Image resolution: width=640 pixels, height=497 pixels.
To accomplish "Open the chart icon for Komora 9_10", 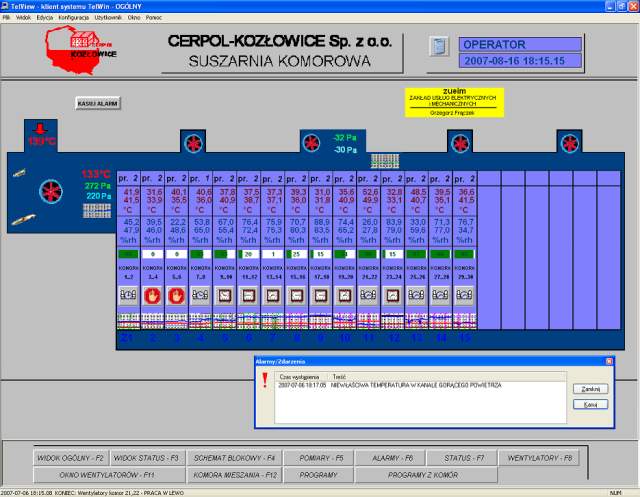I will pos(224,295).
